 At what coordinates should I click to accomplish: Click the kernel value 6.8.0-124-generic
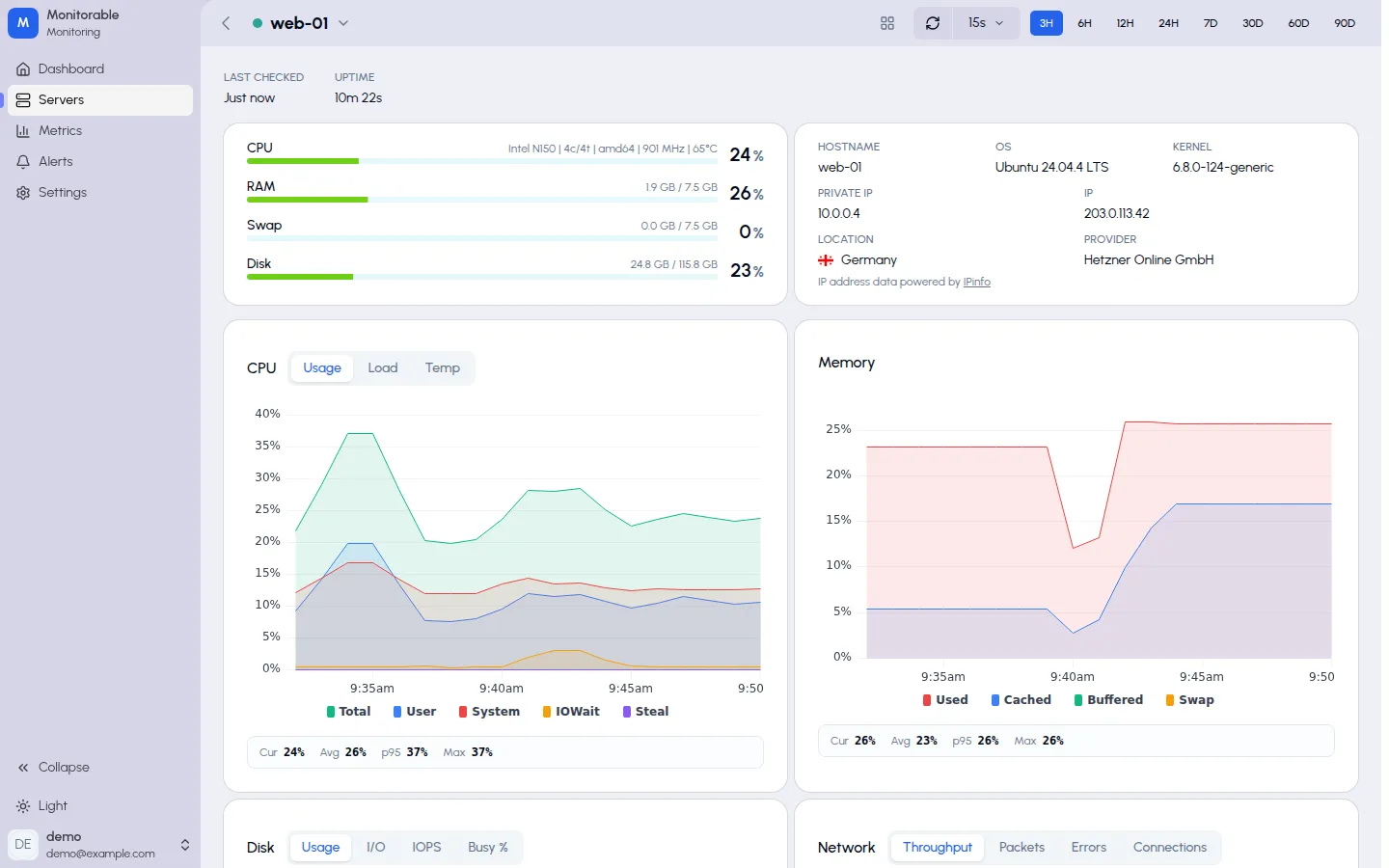tap(1223, 167)
